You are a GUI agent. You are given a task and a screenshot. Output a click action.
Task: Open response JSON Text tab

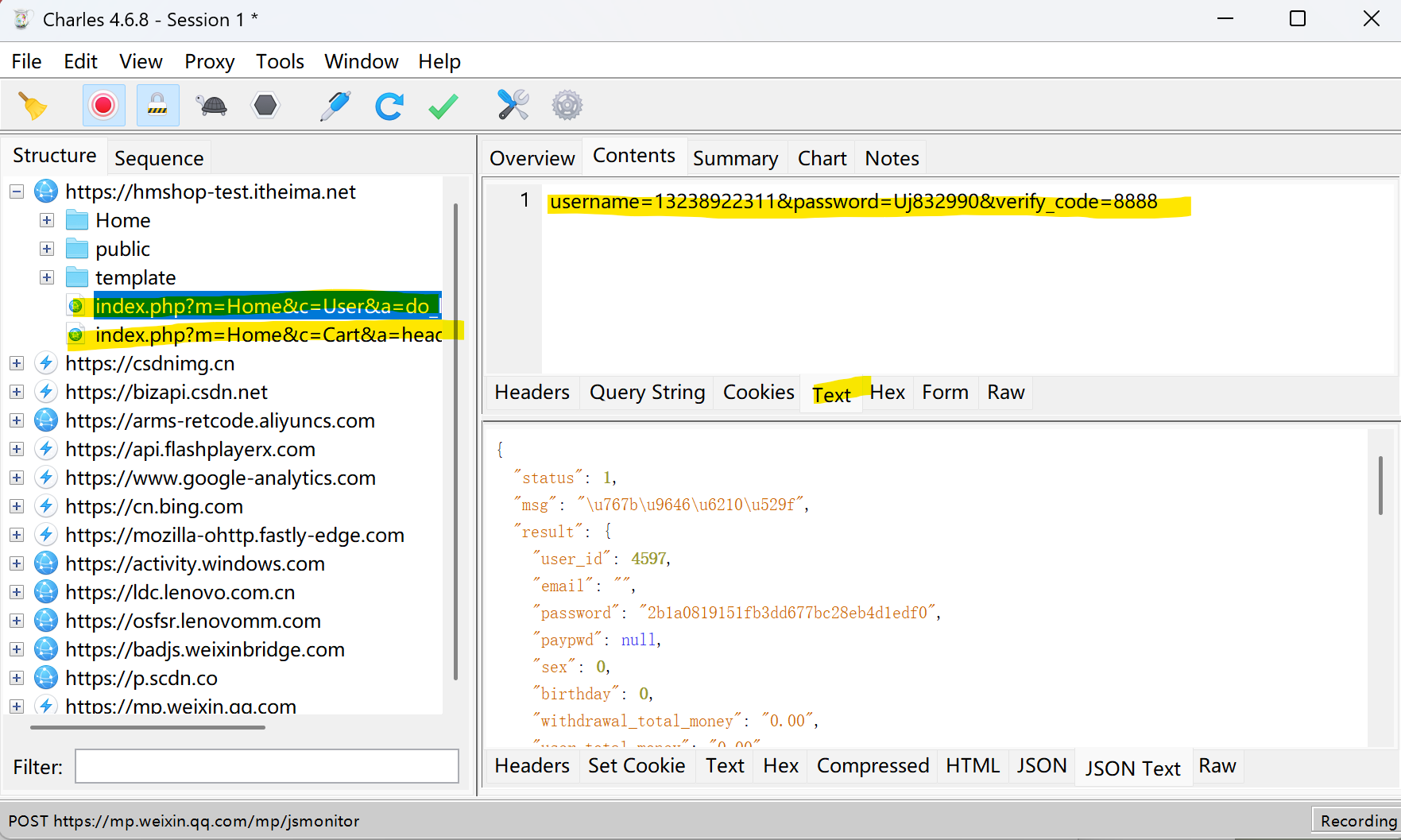click(1133, 768)
